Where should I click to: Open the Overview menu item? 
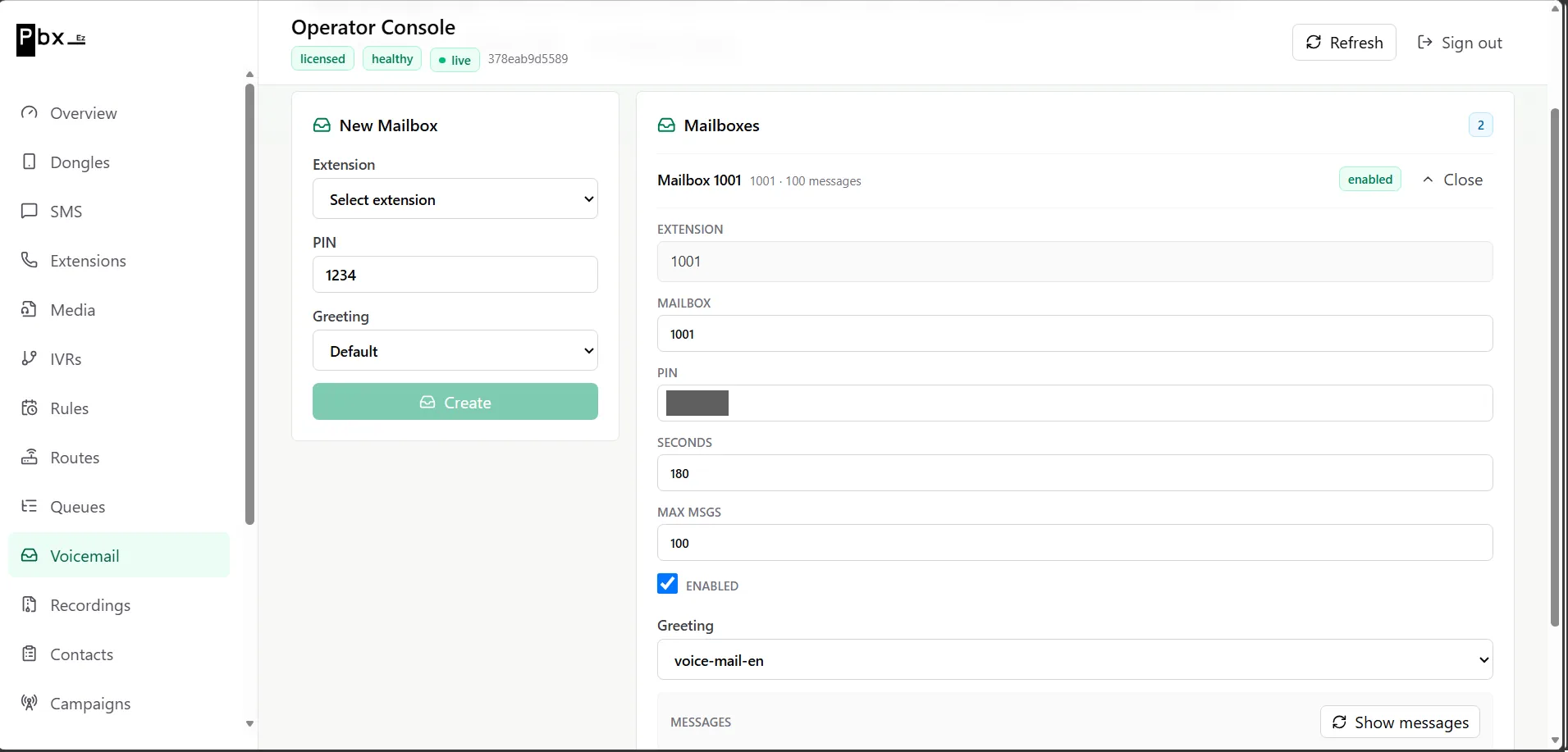coord(119,113)
